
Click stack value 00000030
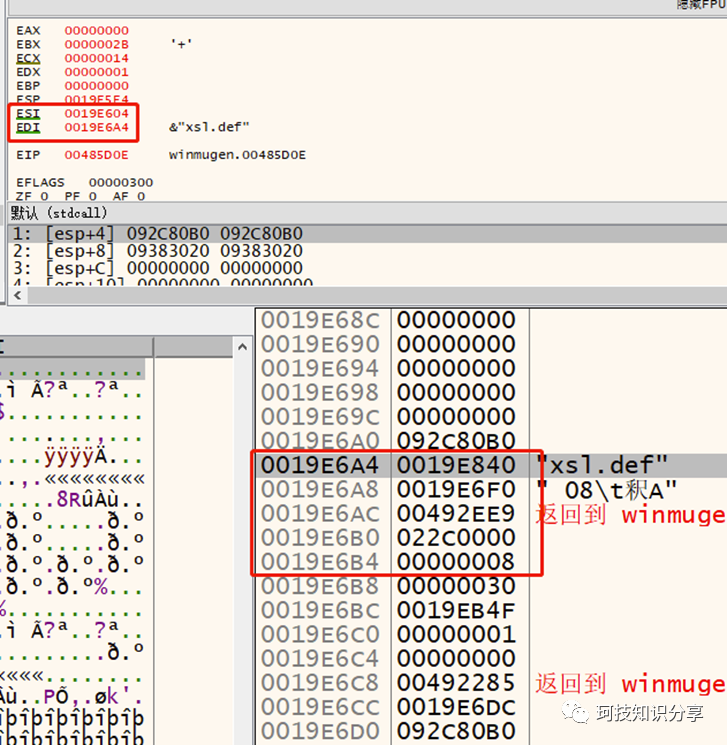point(456,586)
